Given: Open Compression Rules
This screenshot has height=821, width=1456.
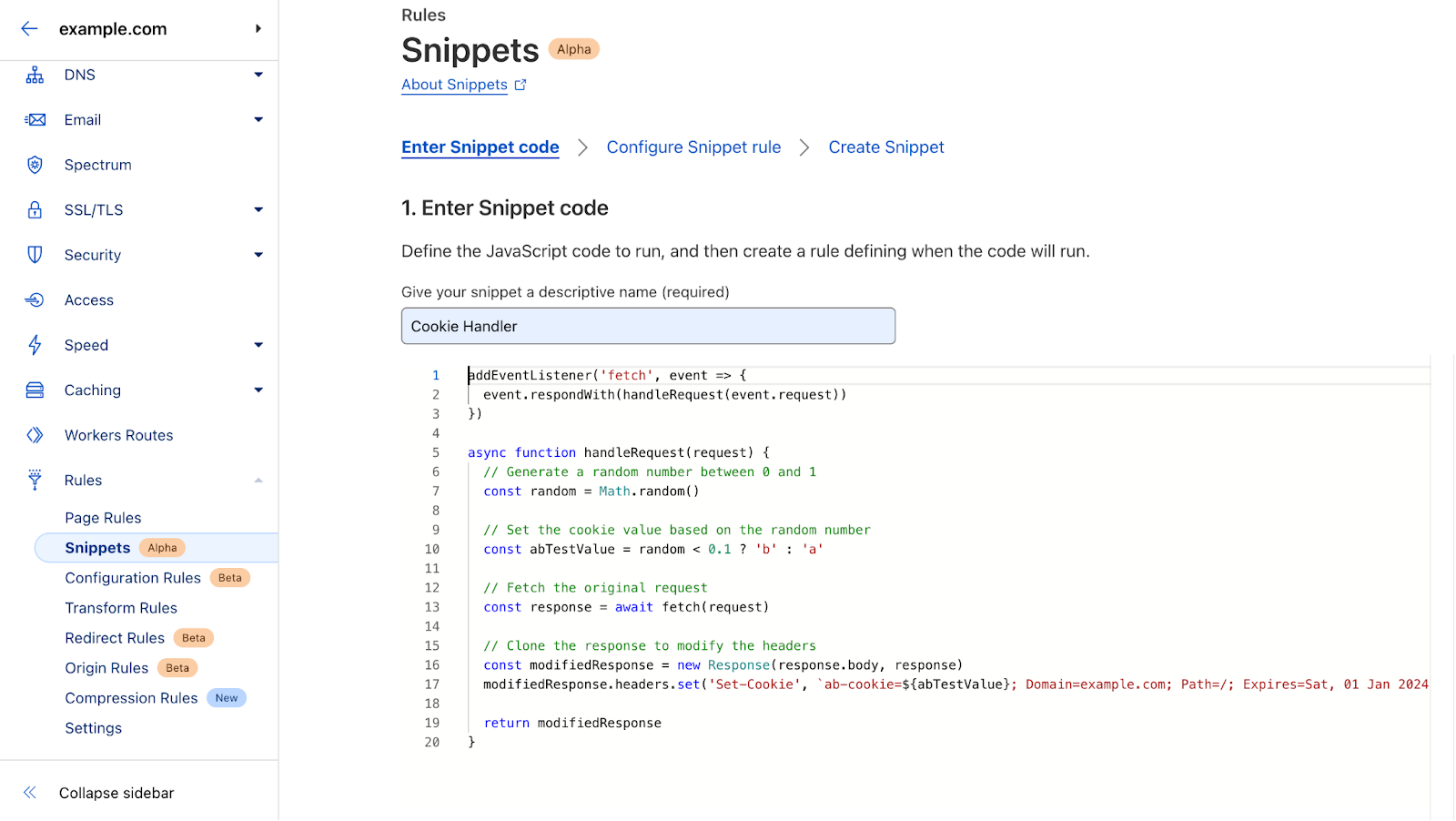Looking at the screenshot, I should pyautogui.click(x=131, y=698).
